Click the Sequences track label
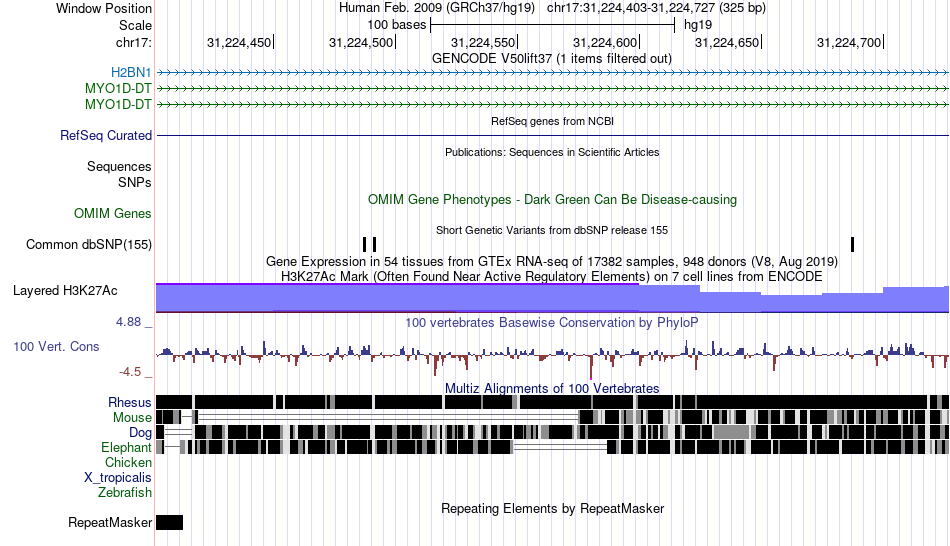 [x=119, y=167]
